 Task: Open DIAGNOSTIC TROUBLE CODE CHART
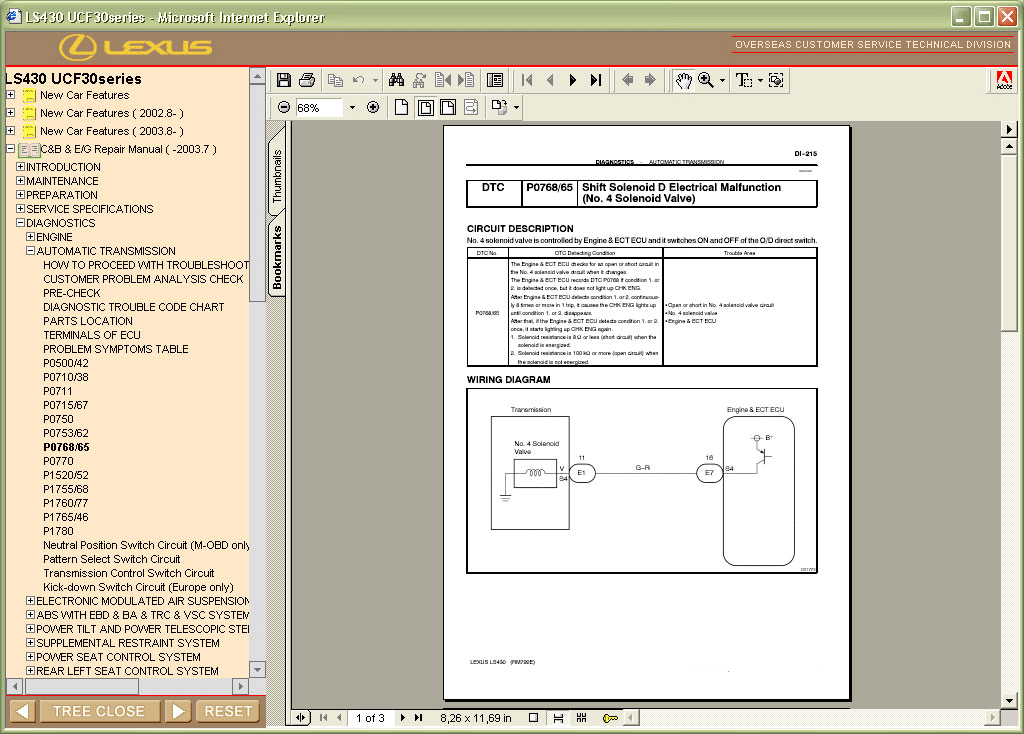tap(133, 307)
